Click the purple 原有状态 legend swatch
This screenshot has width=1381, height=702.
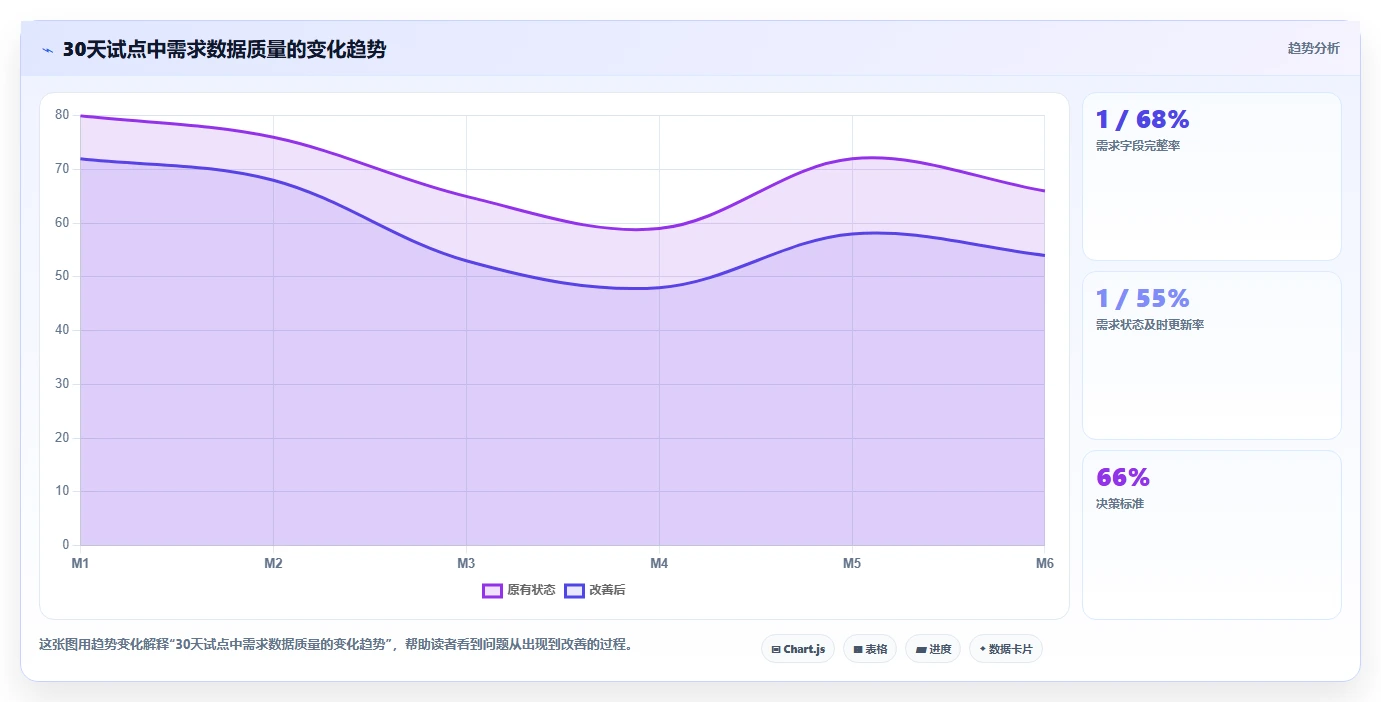492,590
